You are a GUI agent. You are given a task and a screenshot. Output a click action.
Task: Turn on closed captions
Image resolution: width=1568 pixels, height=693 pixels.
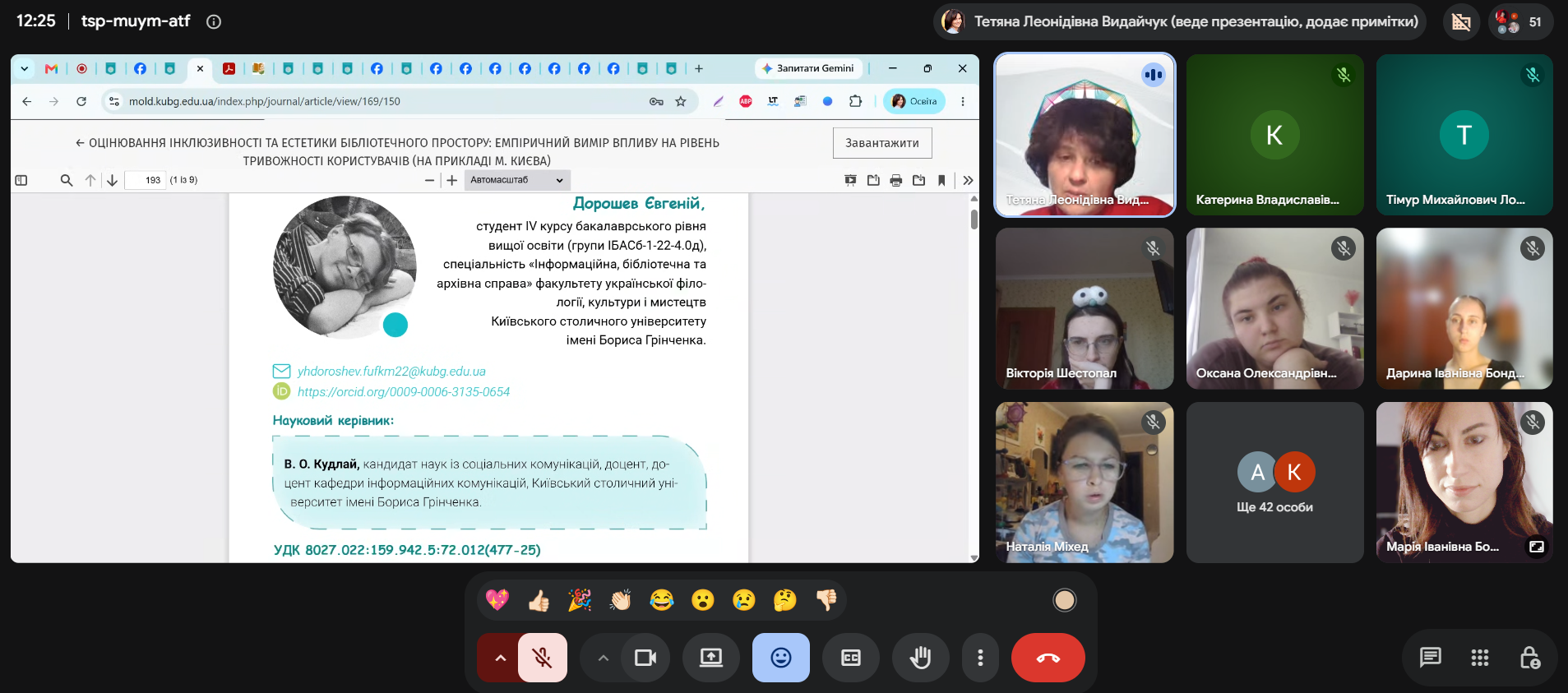coord(851,658)
